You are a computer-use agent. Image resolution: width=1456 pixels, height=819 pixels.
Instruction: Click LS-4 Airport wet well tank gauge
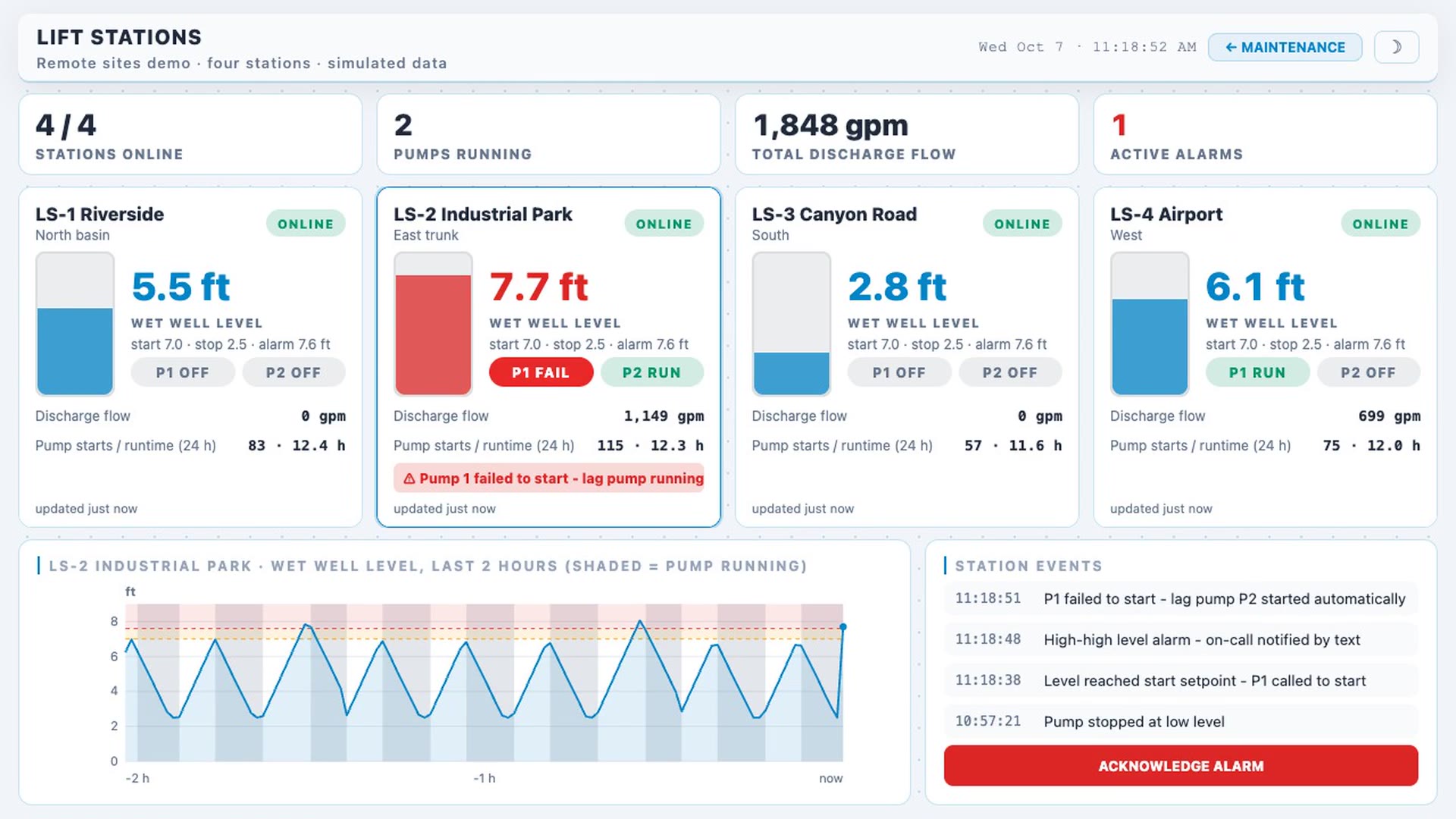(1150, 324)
